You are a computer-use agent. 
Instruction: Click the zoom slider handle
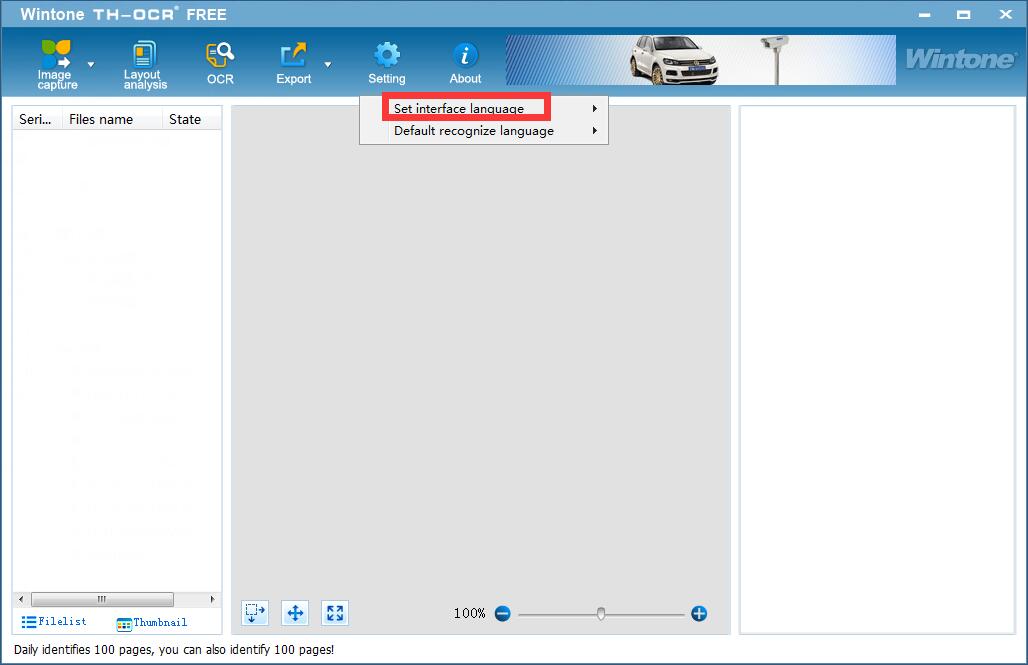pyautogui.click(x=601, y=613)
